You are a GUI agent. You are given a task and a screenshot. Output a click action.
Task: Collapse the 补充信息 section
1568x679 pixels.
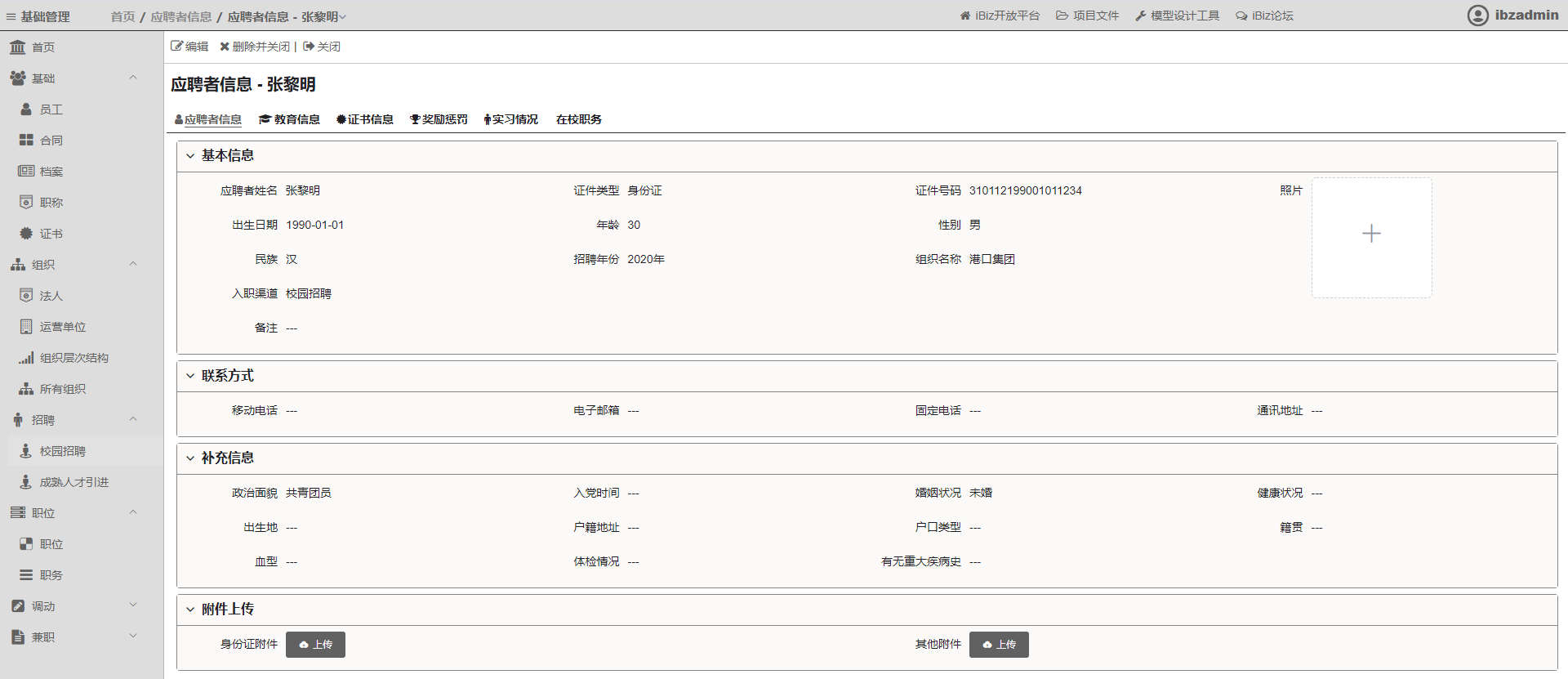coord(190,458)
